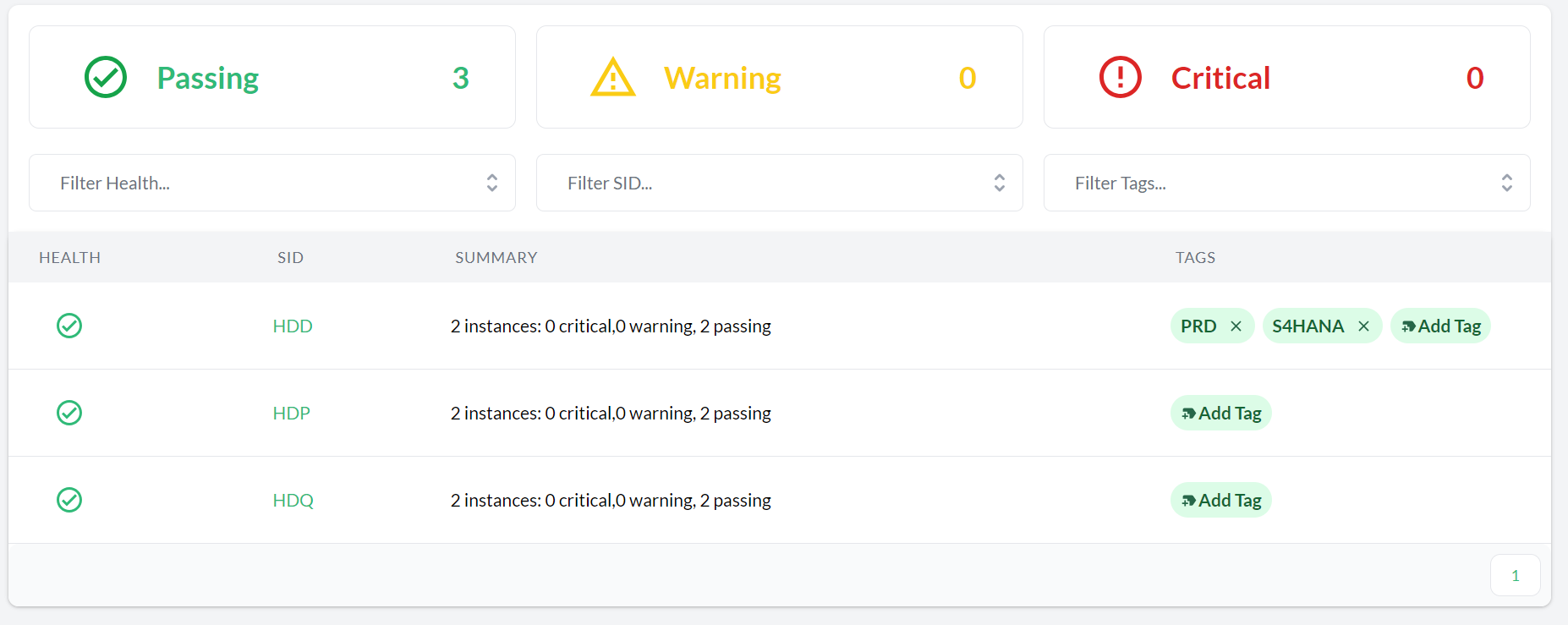Click the HDQ row health status icon

click(x=69, y=500)
